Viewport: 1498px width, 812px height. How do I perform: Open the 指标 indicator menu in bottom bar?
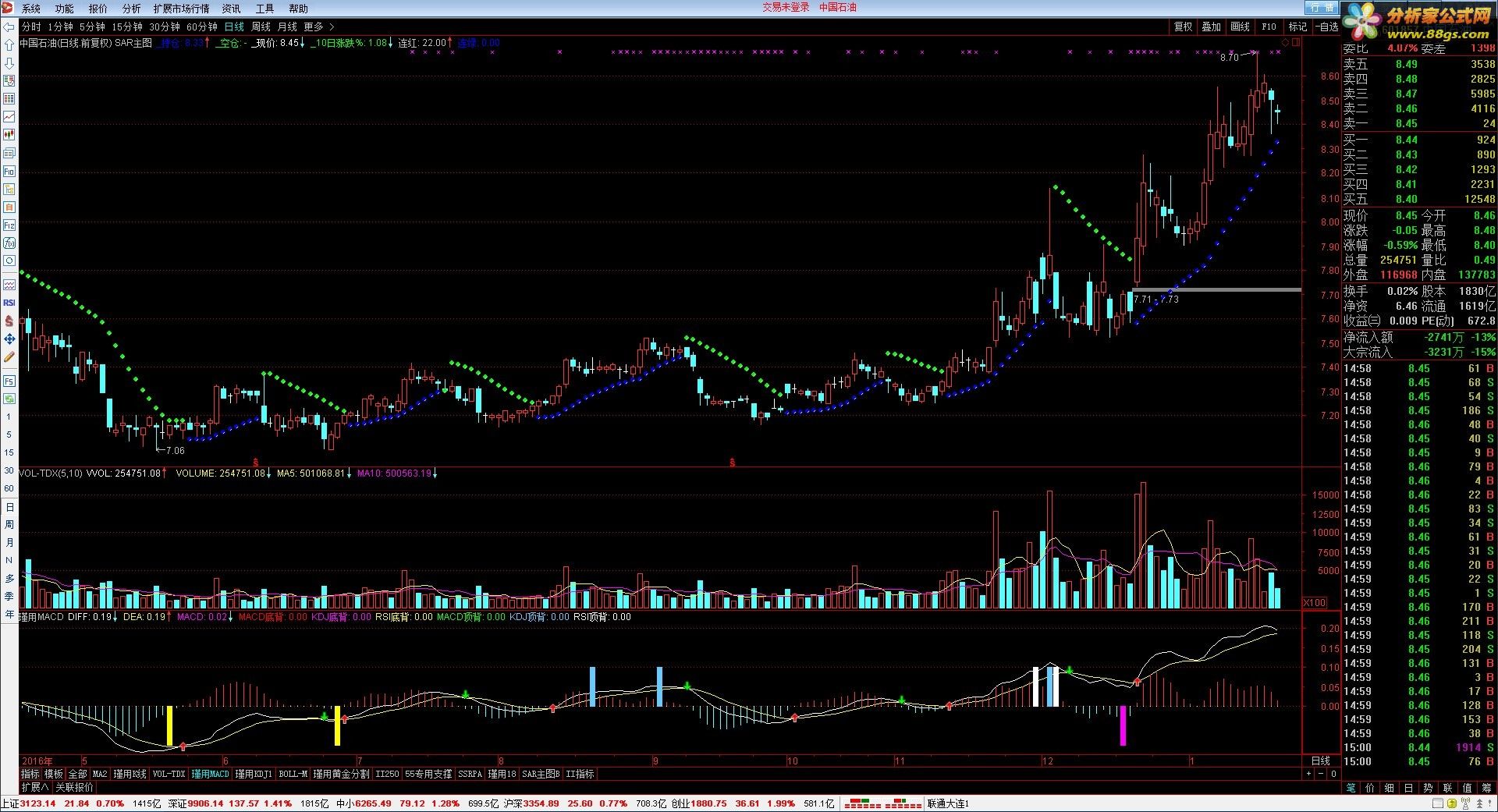coord(30,774)
